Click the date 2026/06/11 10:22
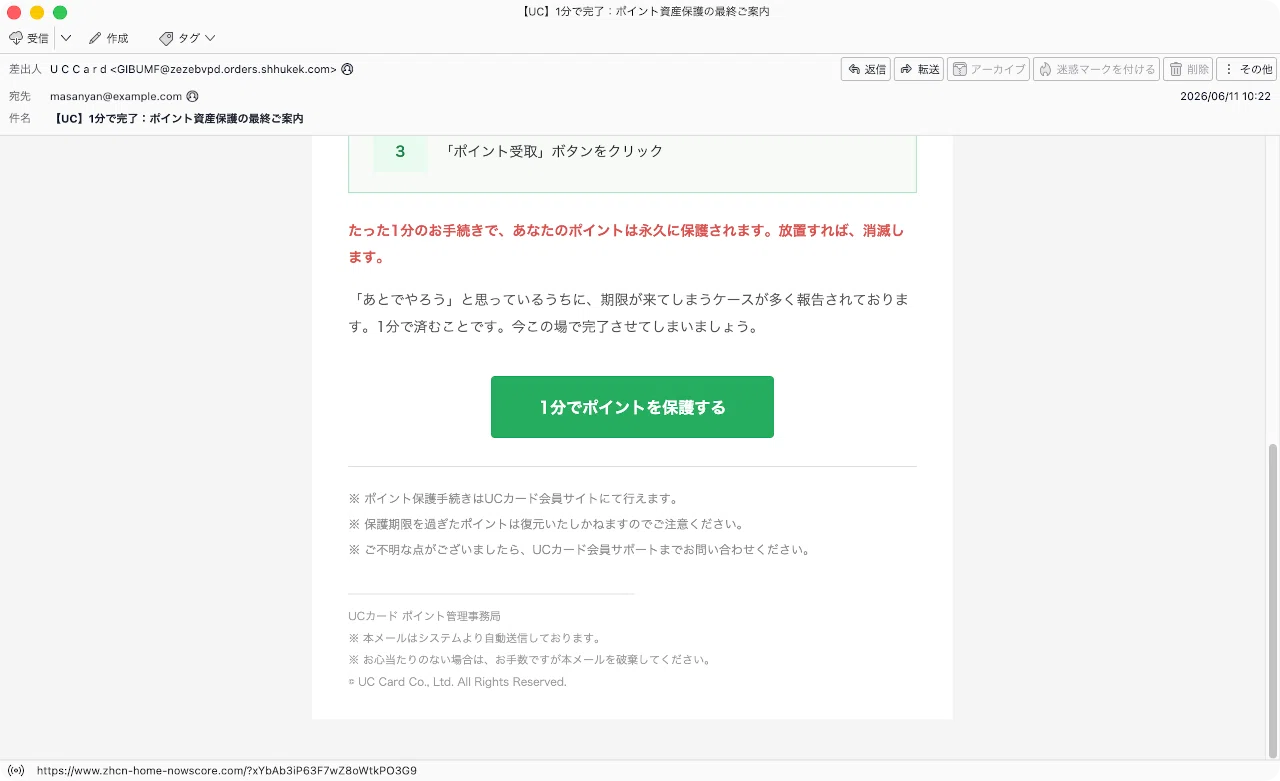 [1225, 97]
